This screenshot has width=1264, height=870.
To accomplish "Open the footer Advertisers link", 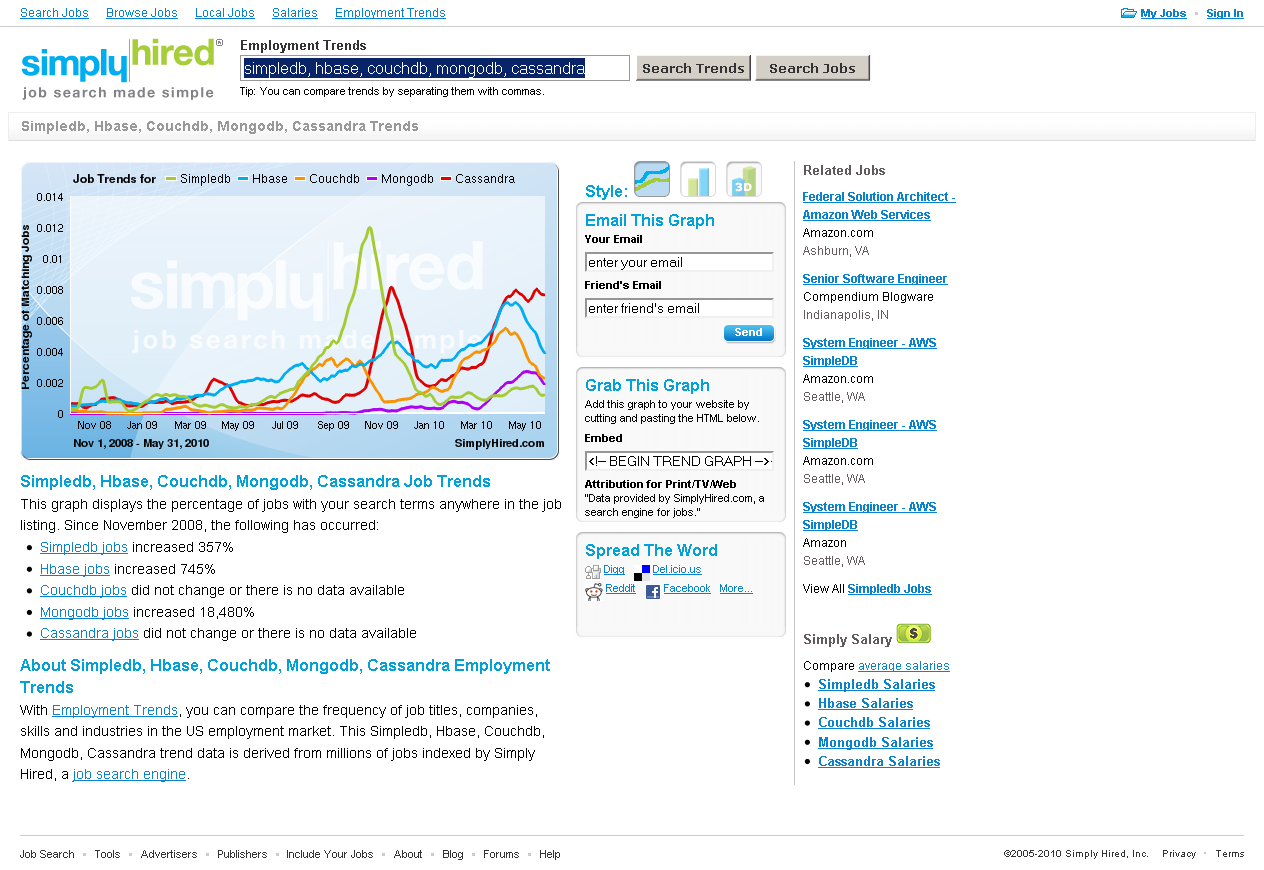I will click(169, 854).
